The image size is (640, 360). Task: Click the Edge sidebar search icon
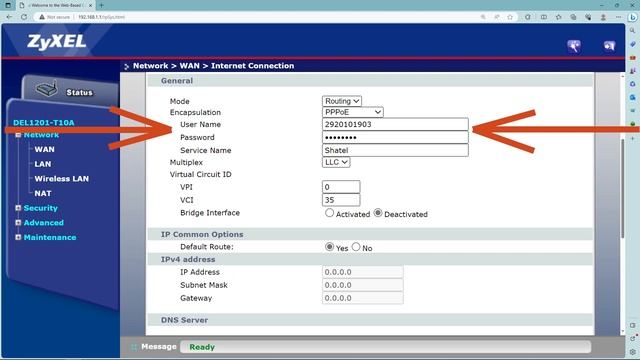click(632, 31)
